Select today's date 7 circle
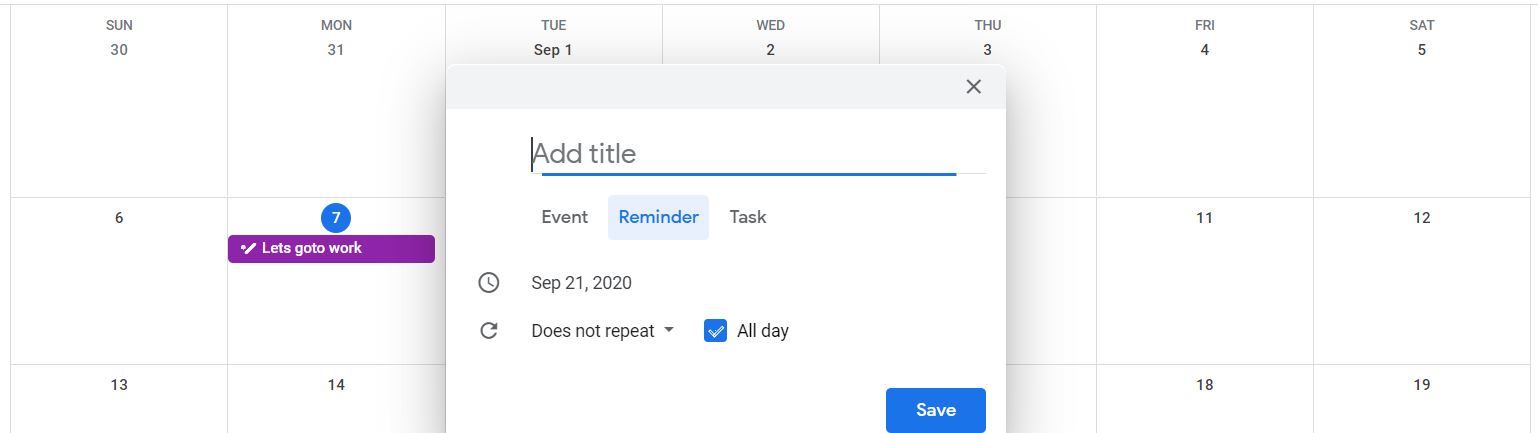The width and height of the screenshot is (1538, 433). 336,217
